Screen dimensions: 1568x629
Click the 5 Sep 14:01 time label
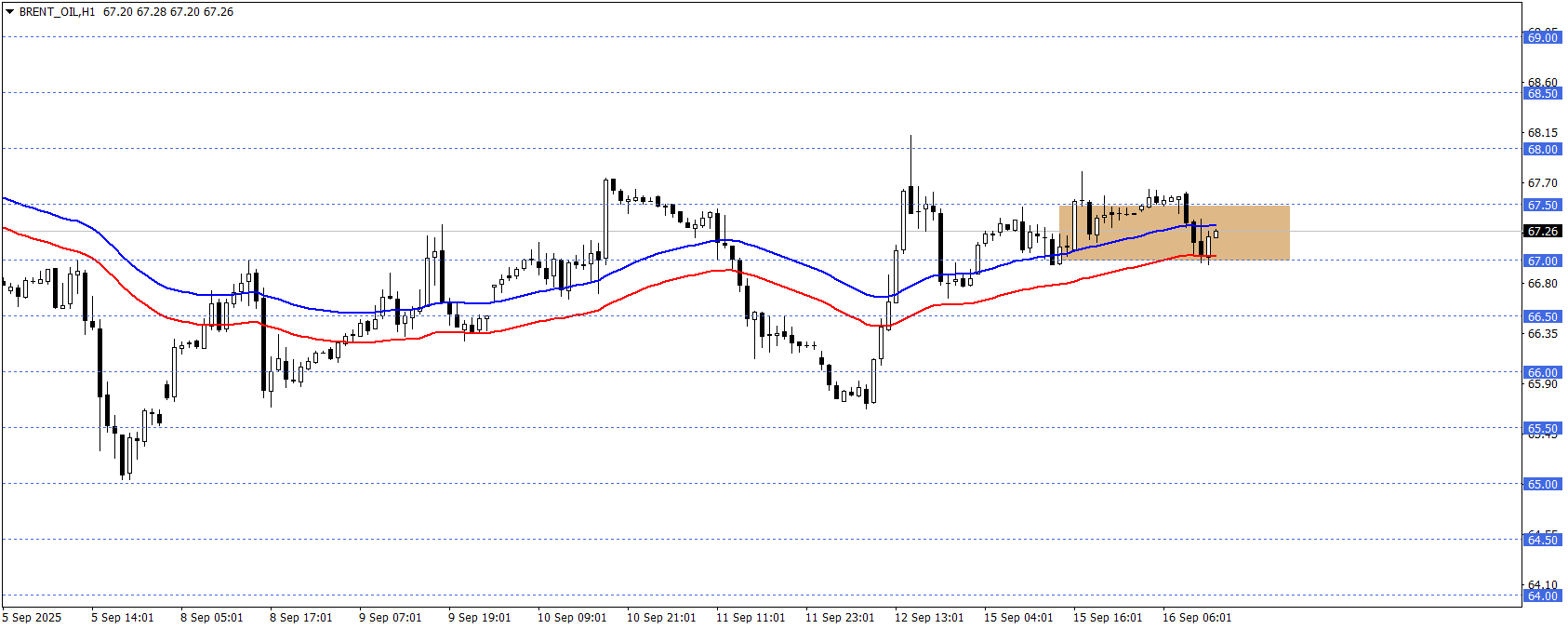[x=123, y=618]
